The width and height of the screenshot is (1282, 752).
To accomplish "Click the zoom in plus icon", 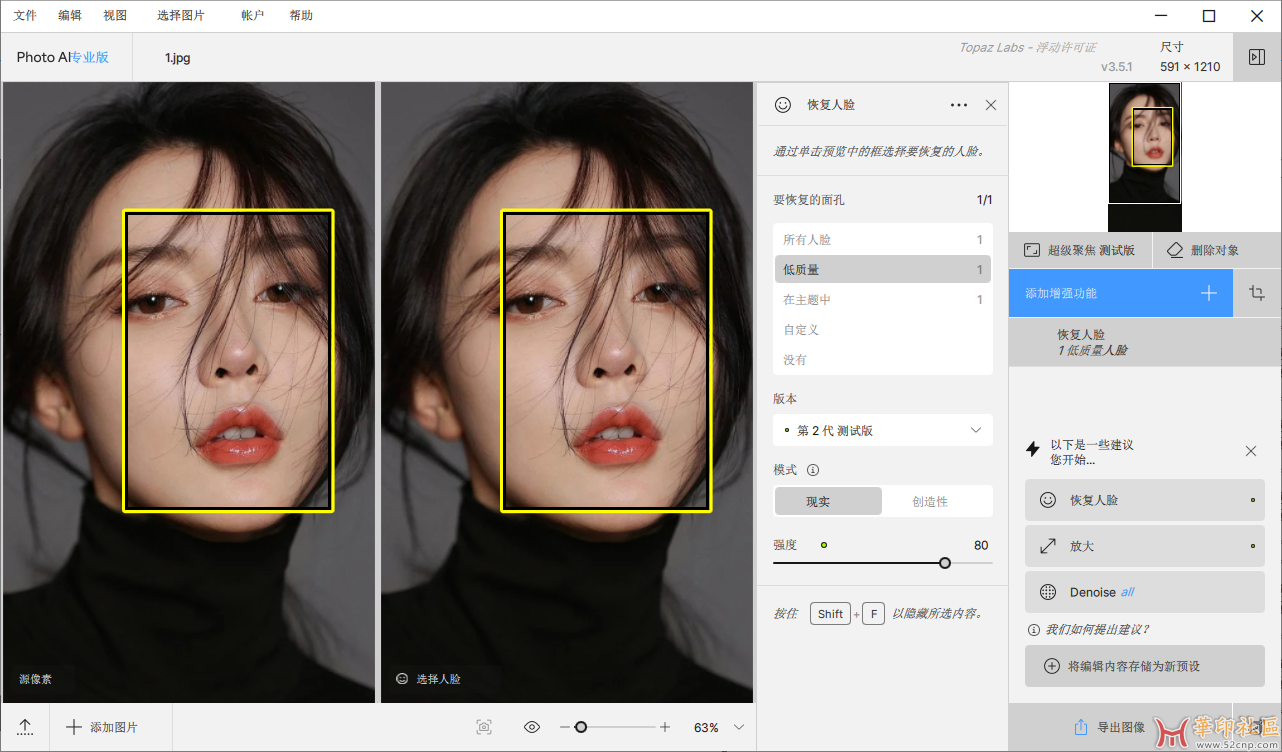I will click(665, 727).
